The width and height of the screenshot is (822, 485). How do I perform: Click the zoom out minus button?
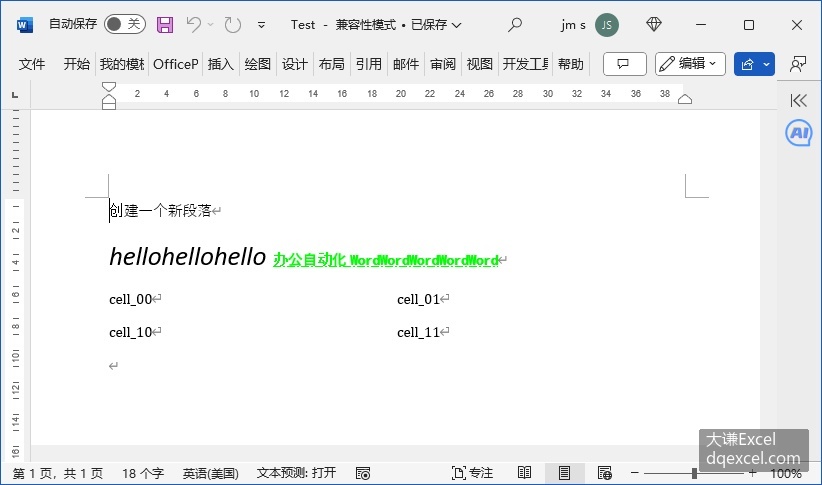[634, 473]
